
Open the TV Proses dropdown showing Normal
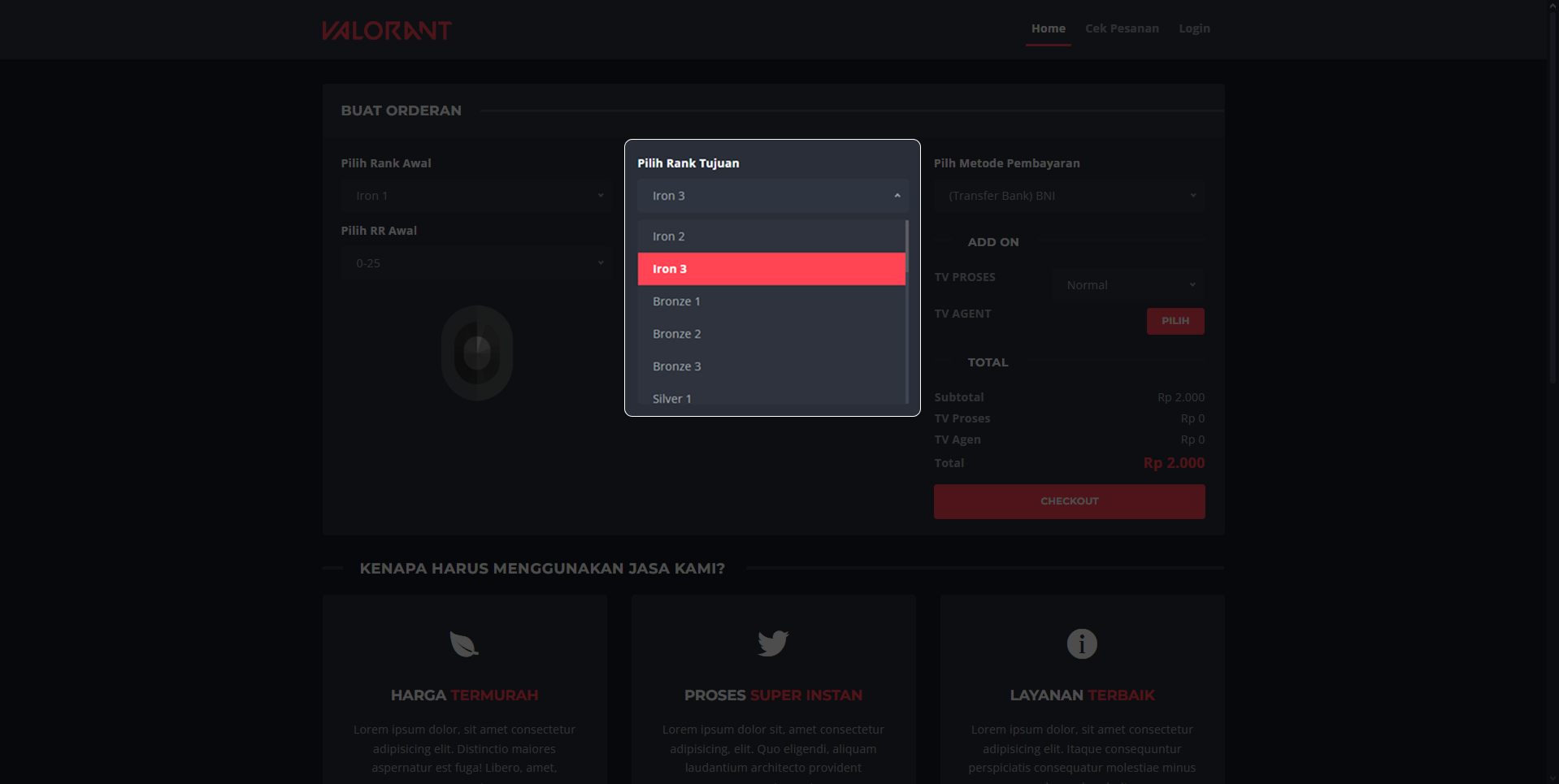point(1128,285)
